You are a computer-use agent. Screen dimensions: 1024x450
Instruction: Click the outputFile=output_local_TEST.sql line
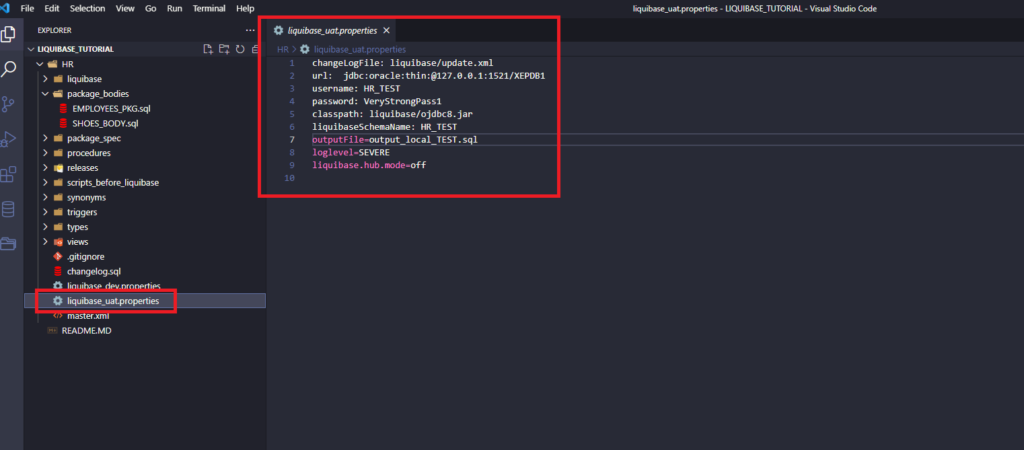click(x=396, y=140)
